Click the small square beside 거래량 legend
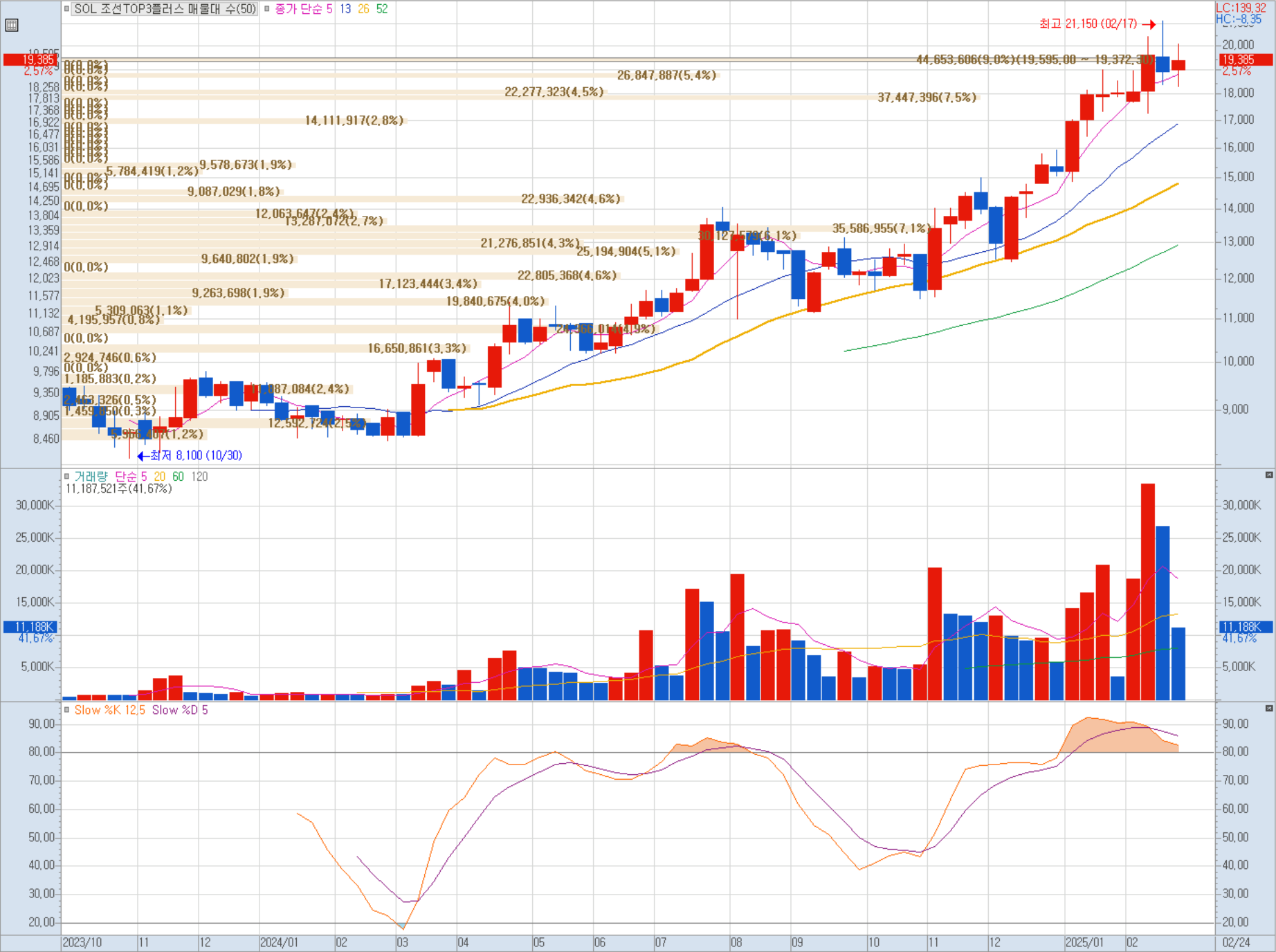Screen dimensions: 1276x952 [67, 476]
